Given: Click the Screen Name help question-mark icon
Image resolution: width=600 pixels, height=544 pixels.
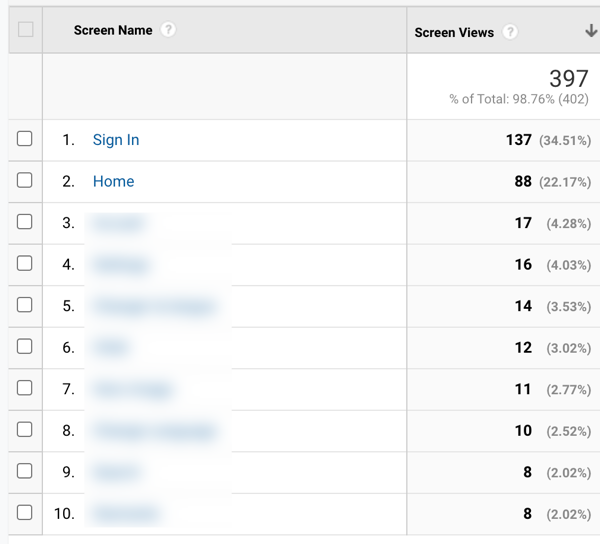Looking at the screenshot, I should (168, 29).
